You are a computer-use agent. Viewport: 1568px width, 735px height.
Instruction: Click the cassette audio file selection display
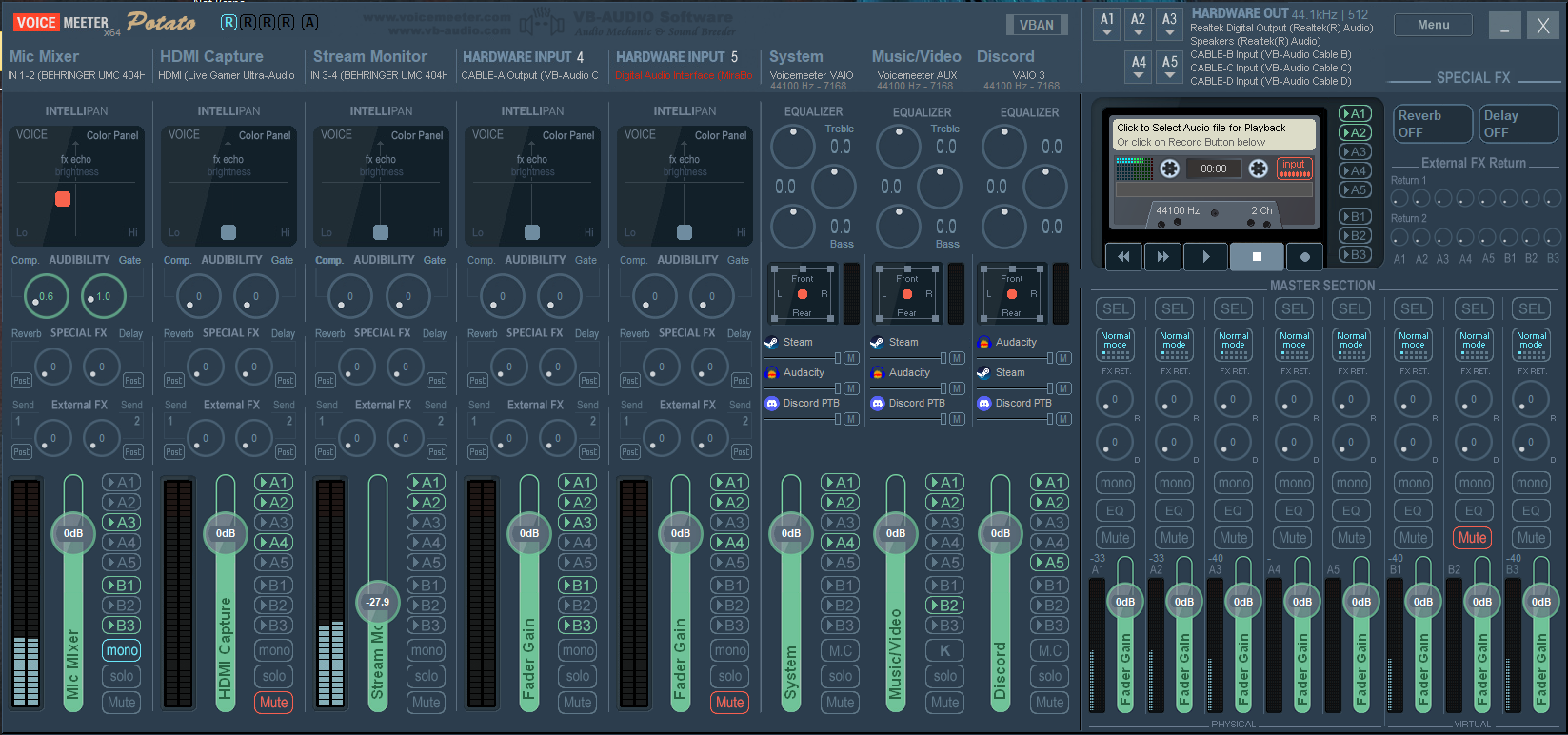[x=1214, y=134]
